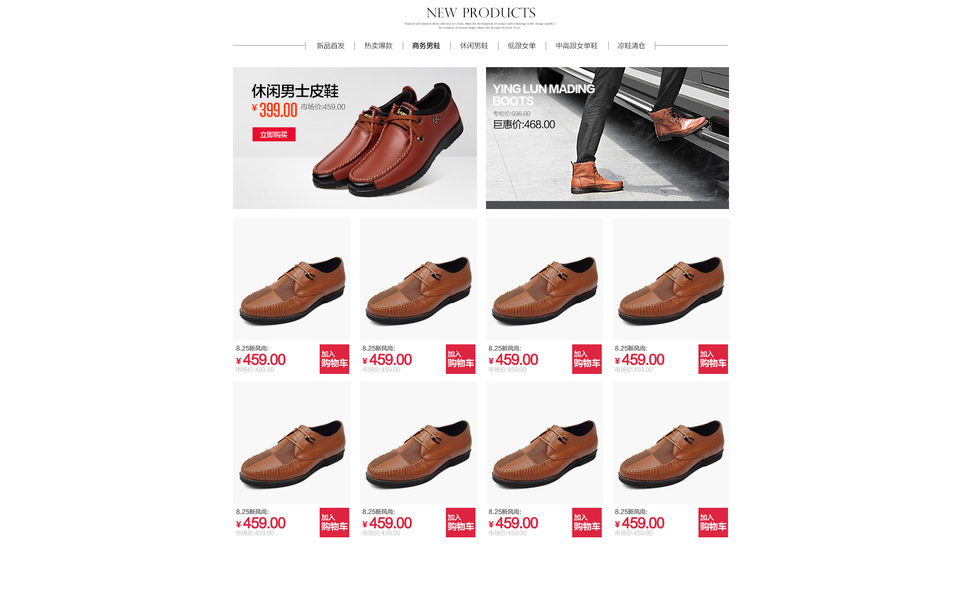Select the bold 商务男鞋 tab

click(x=426, y=45)
